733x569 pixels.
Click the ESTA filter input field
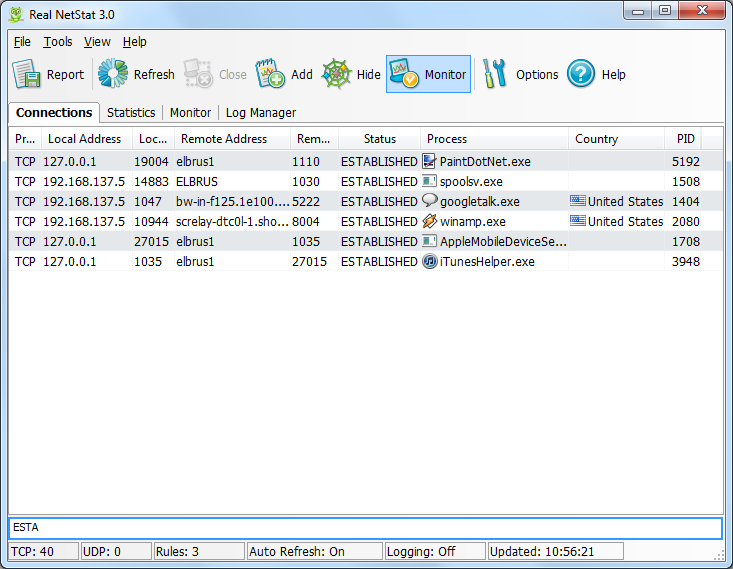(x=366, y=528)
